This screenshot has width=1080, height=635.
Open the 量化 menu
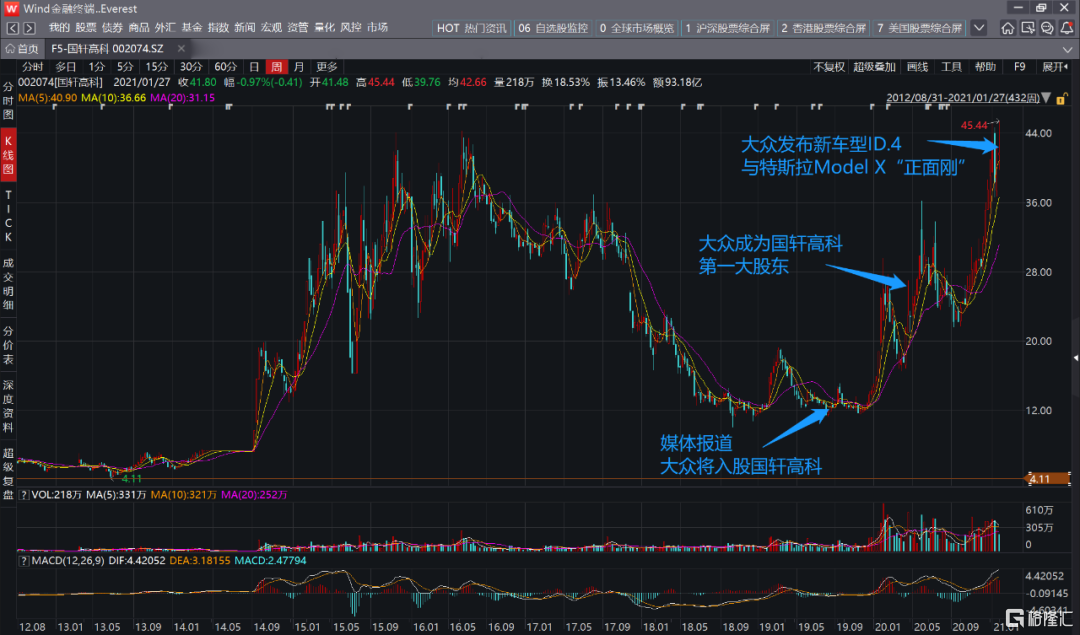click(324, 28)
